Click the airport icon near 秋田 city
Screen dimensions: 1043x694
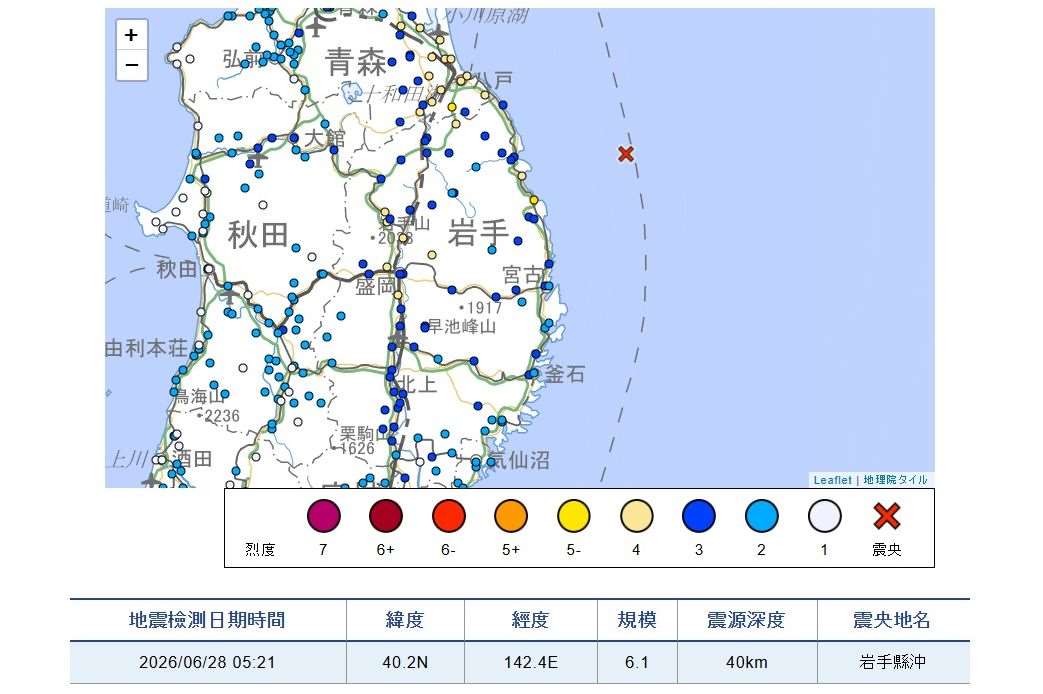[x=229, y=293]
